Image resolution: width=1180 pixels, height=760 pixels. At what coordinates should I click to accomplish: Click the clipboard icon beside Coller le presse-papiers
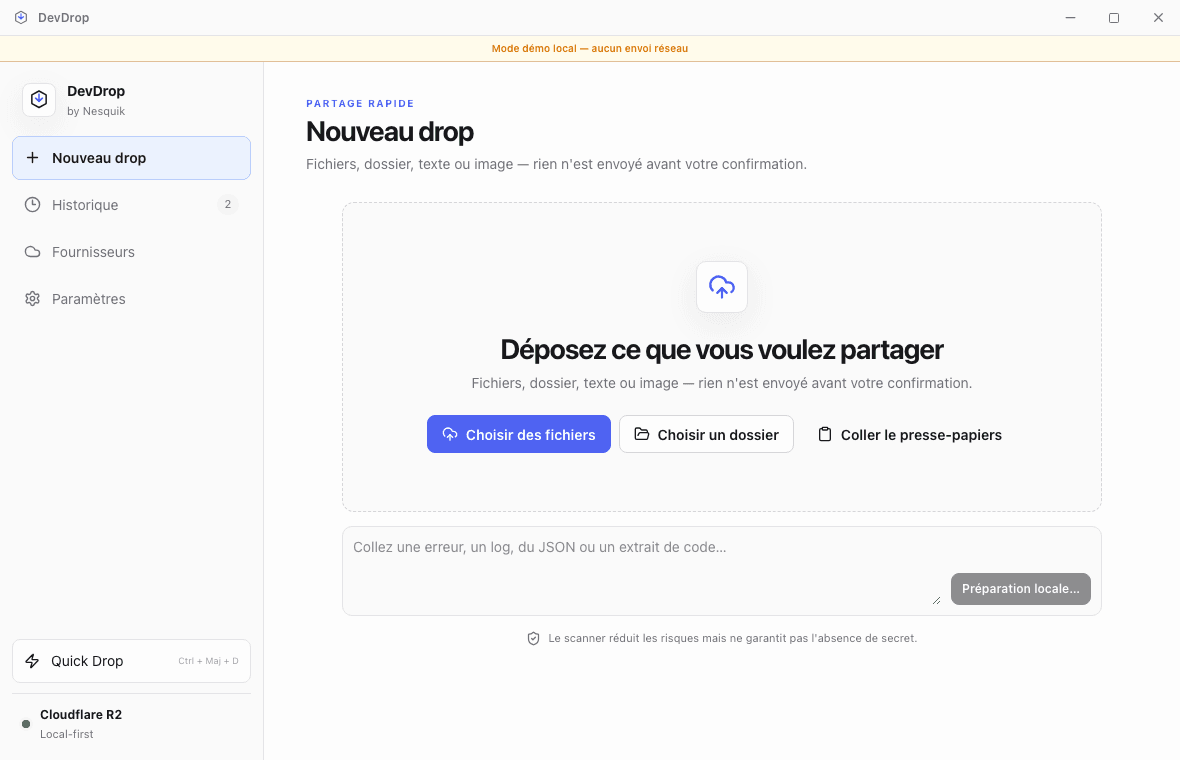click(825, 434)
